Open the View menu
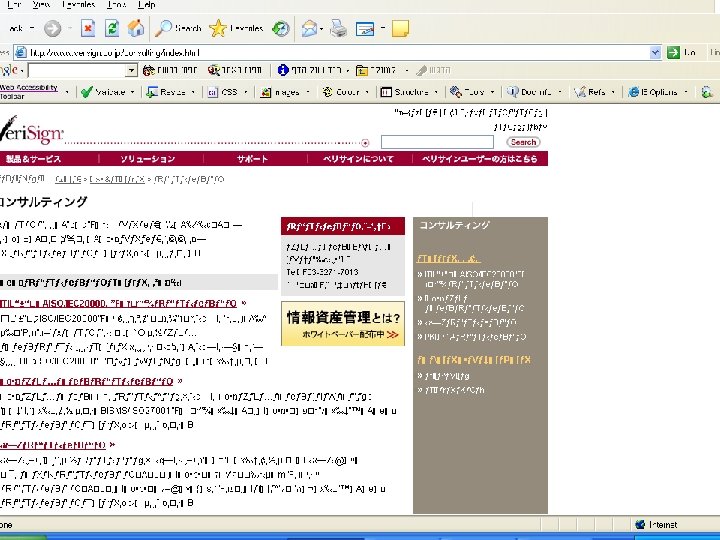720x540 pixels. [41, 5]
